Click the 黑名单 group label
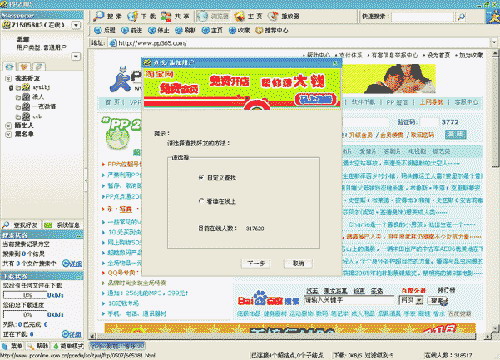The height and width of the screenshot is (360, 500). click(x=24, y=134)
